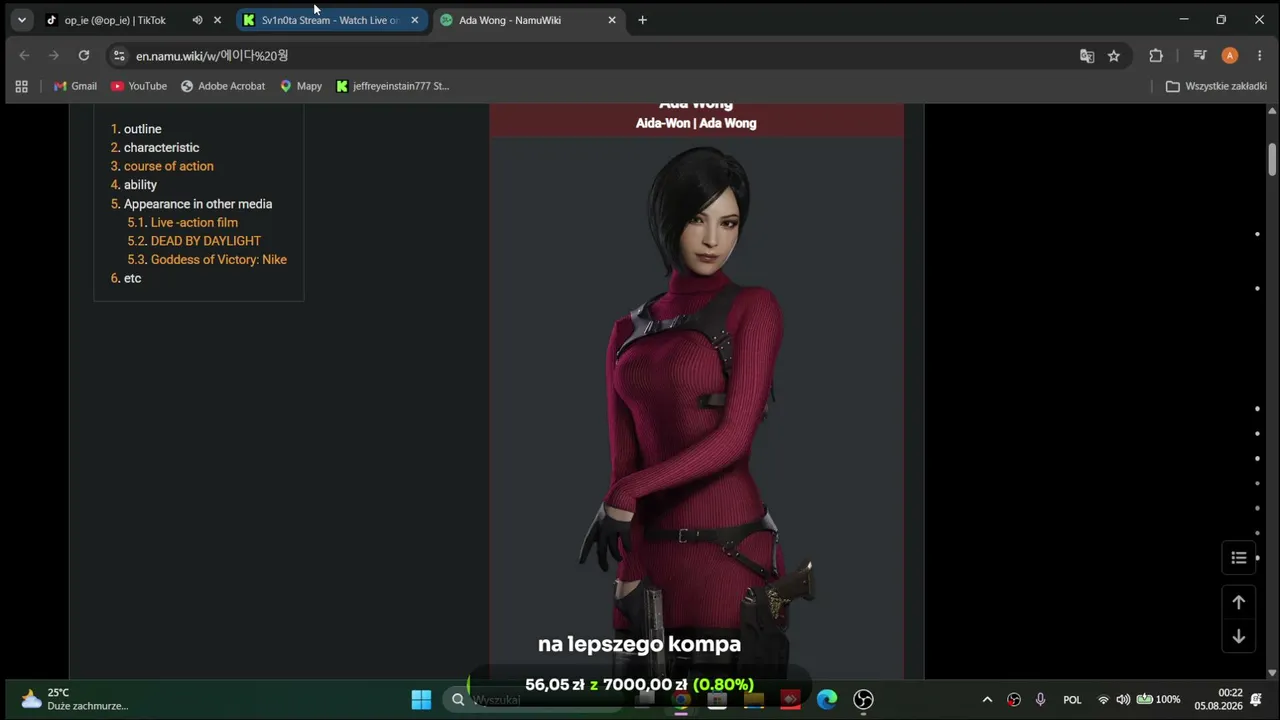
Task: Open Google Translate for this page
Action: [x=1087, y=56]
